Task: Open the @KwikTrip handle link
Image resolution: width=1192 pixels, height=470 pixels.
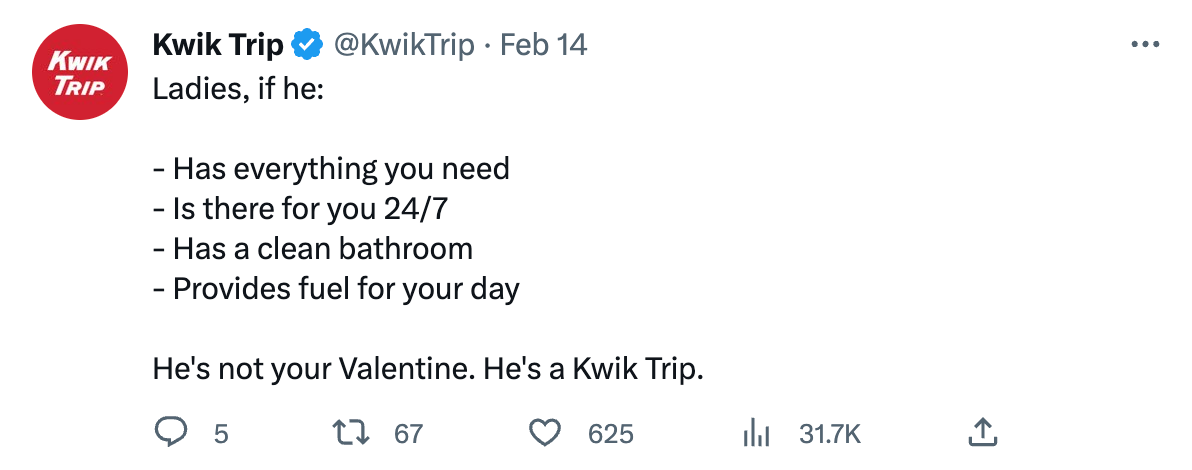Action: coord(402,45)
